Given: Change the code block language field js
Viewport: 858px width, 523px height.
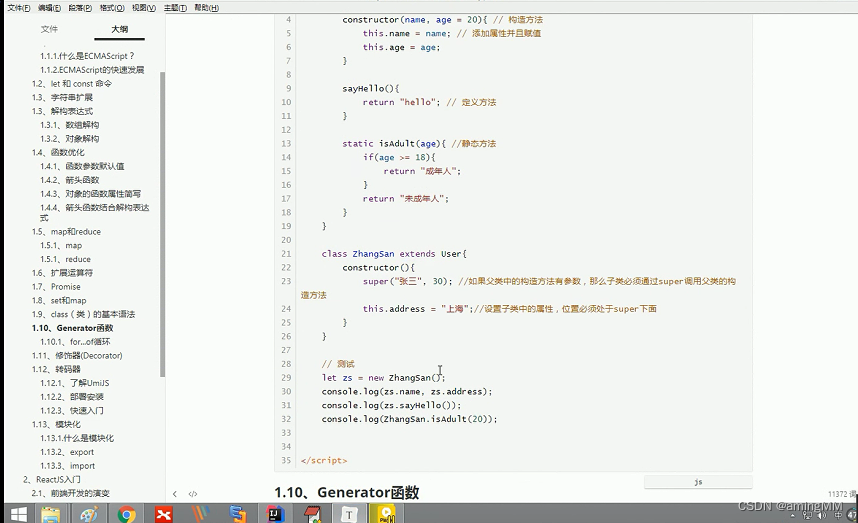Looking at the screenshot, I should [698, 482].
